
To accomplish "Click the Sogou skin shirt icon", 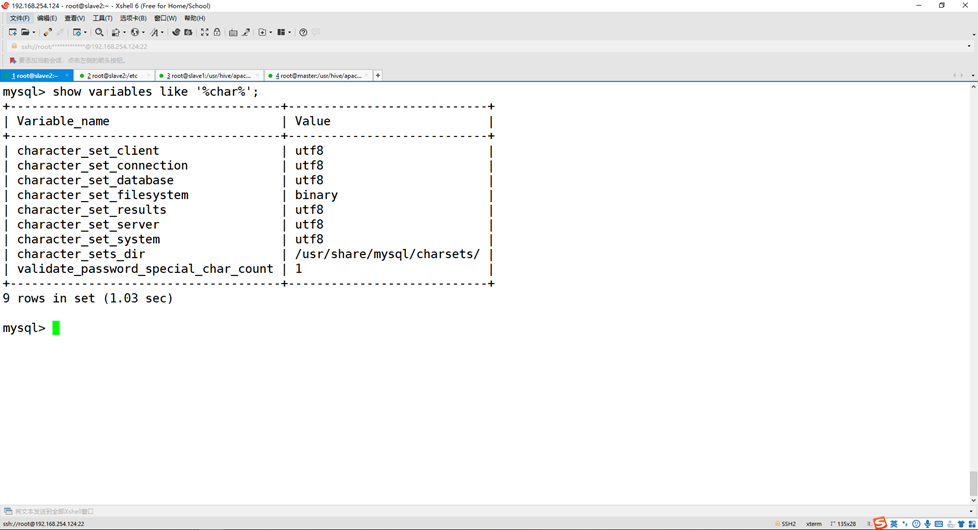I will point(961,524).
